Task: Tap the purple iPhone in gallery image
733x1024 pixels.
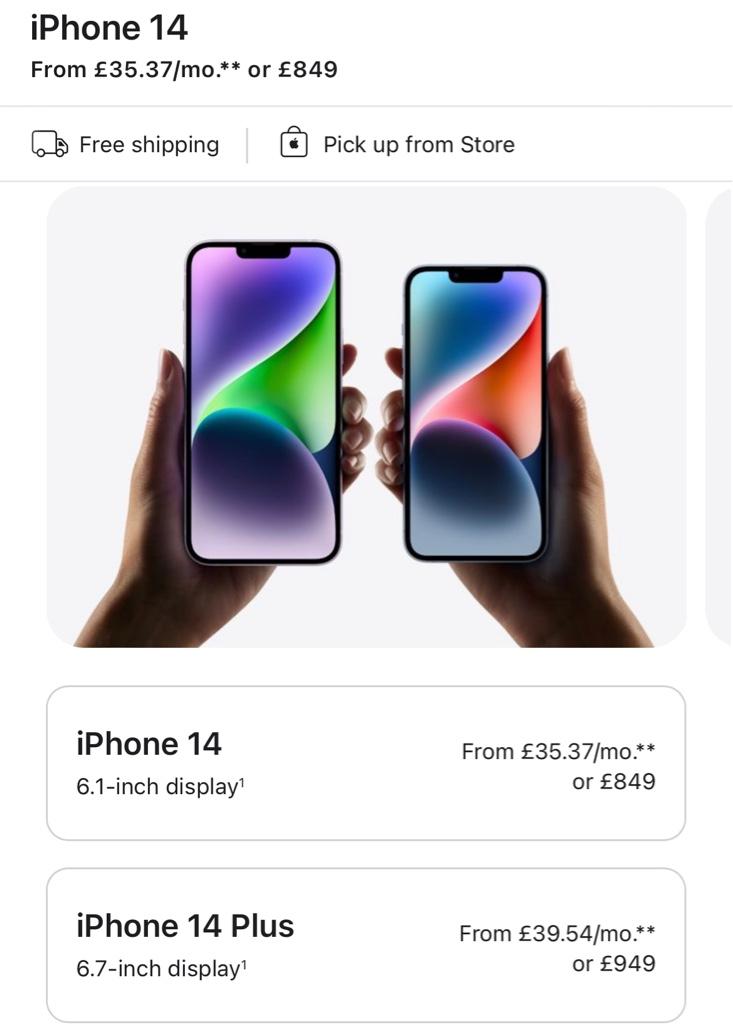Action: (263, 402)
